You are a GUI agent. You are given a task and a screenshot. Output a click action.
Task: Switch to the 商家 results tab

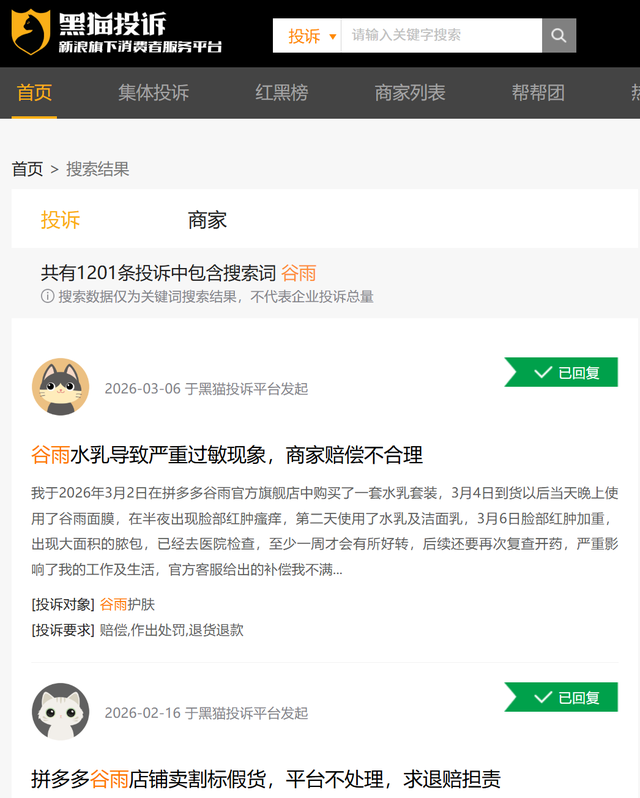(x=207, y=220)
